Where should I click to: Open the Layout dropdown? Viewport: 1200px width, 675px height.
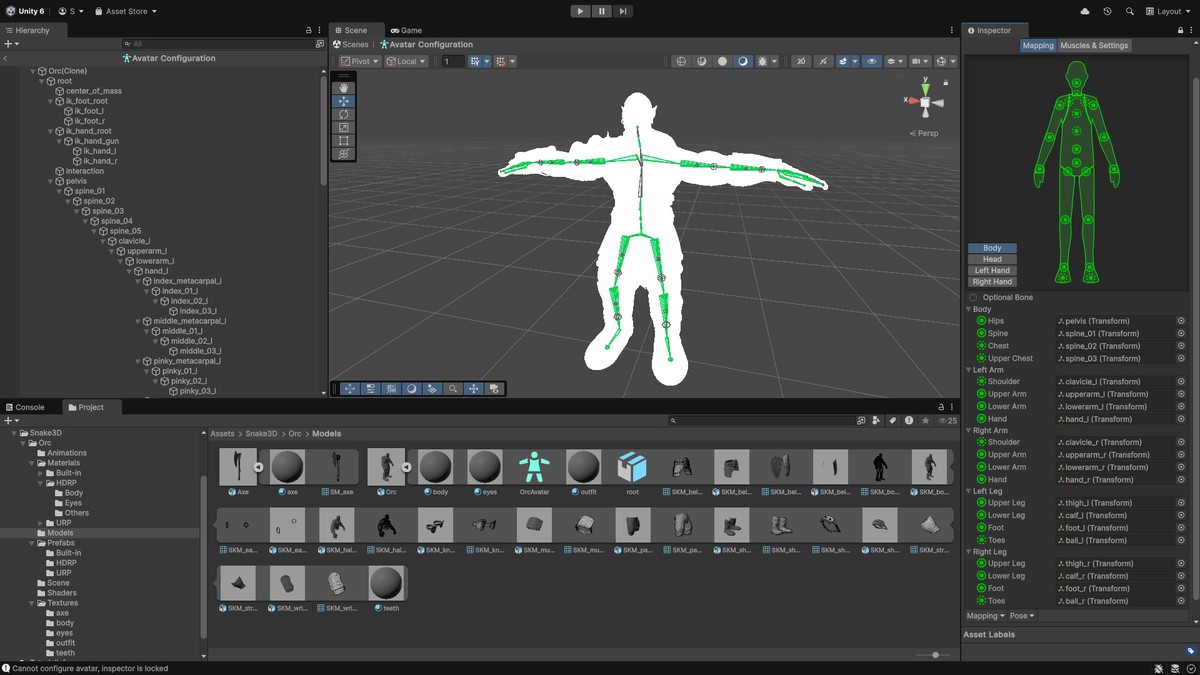(x=1167, y=11)
